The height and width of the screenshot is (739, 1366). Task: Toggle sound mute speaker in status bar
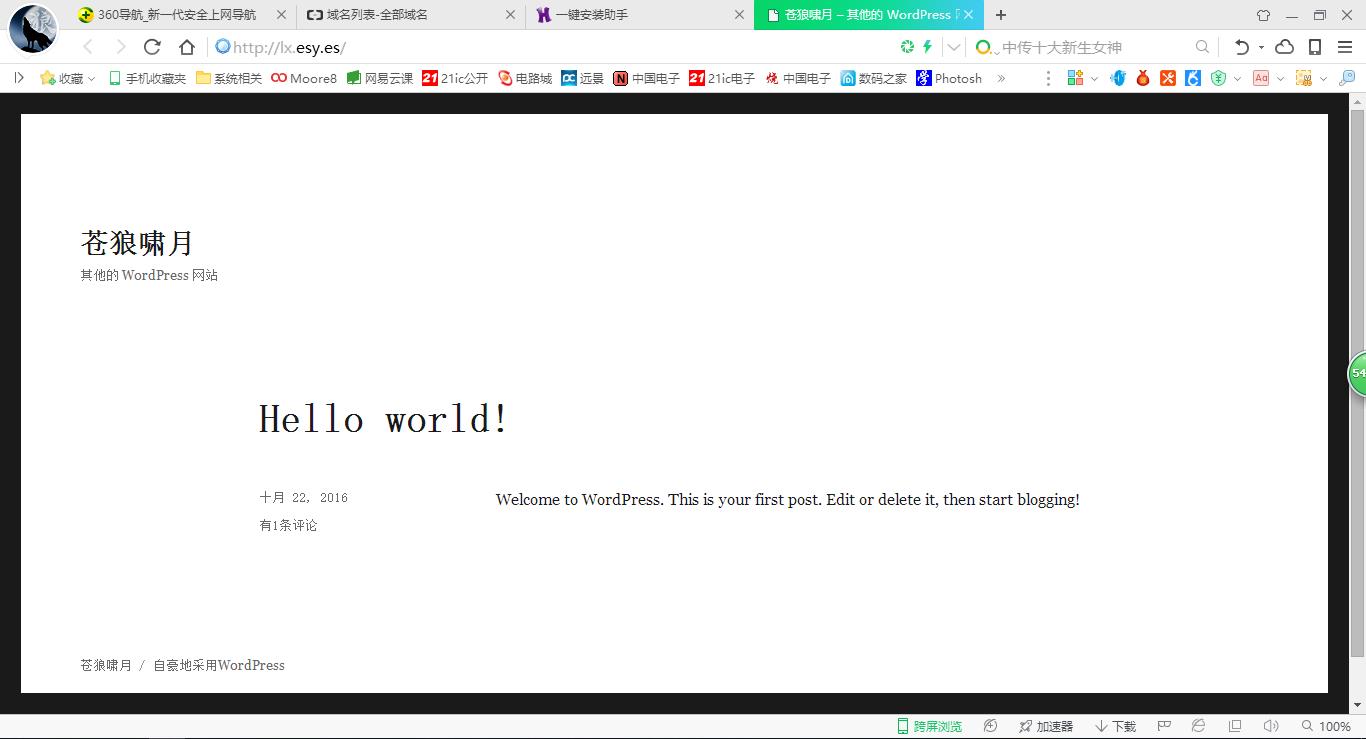point(1271,726)
